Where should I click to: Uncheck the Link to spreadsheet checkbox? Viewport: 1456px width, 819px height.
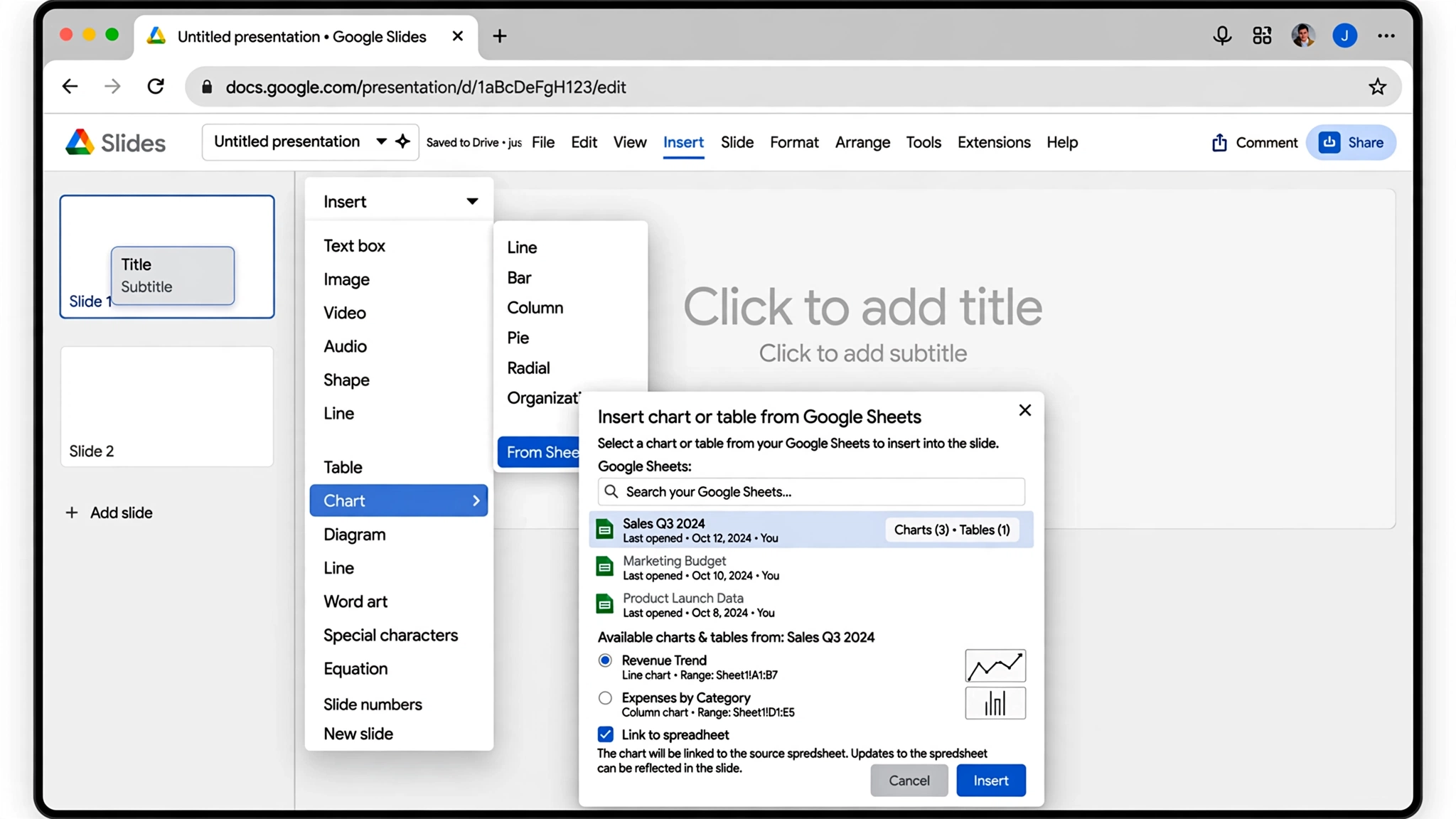(x=605, y=734)
